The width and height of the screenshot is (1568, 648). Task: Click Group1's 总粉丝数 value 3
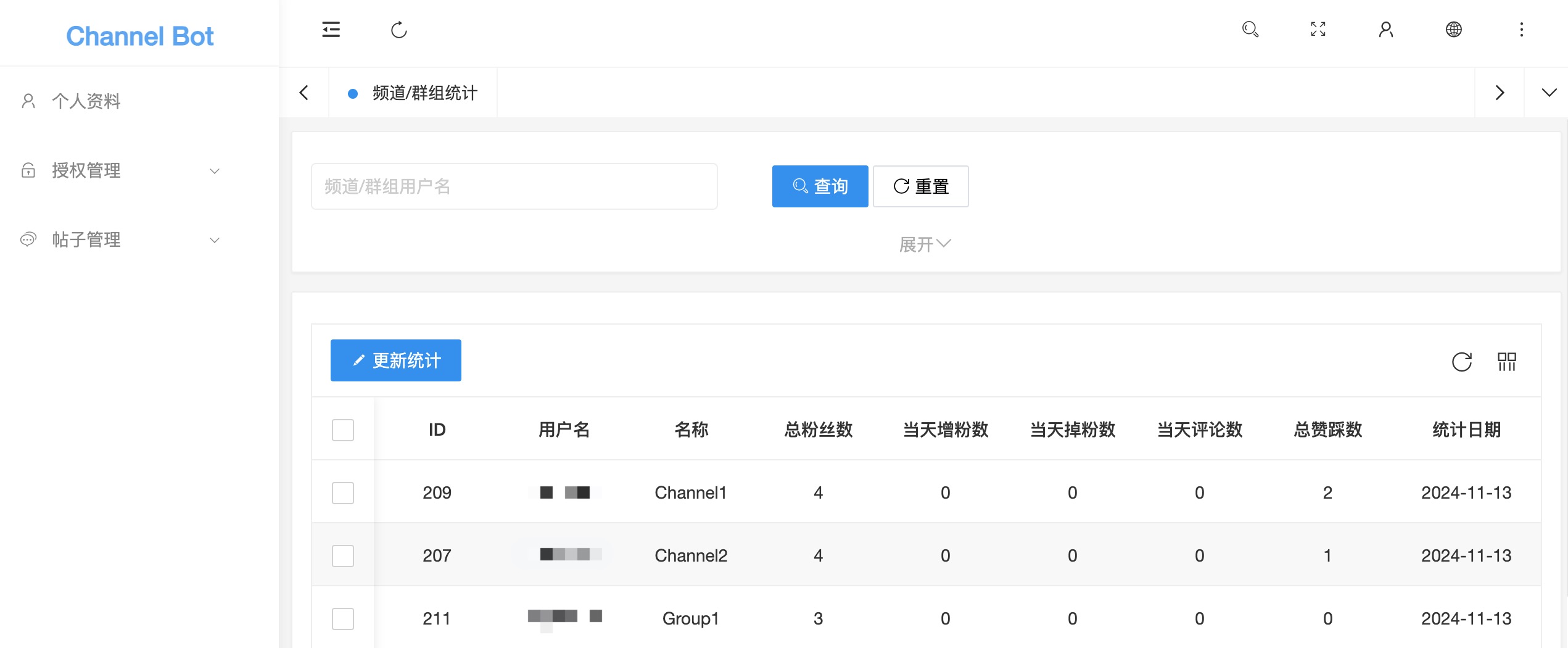818,618
